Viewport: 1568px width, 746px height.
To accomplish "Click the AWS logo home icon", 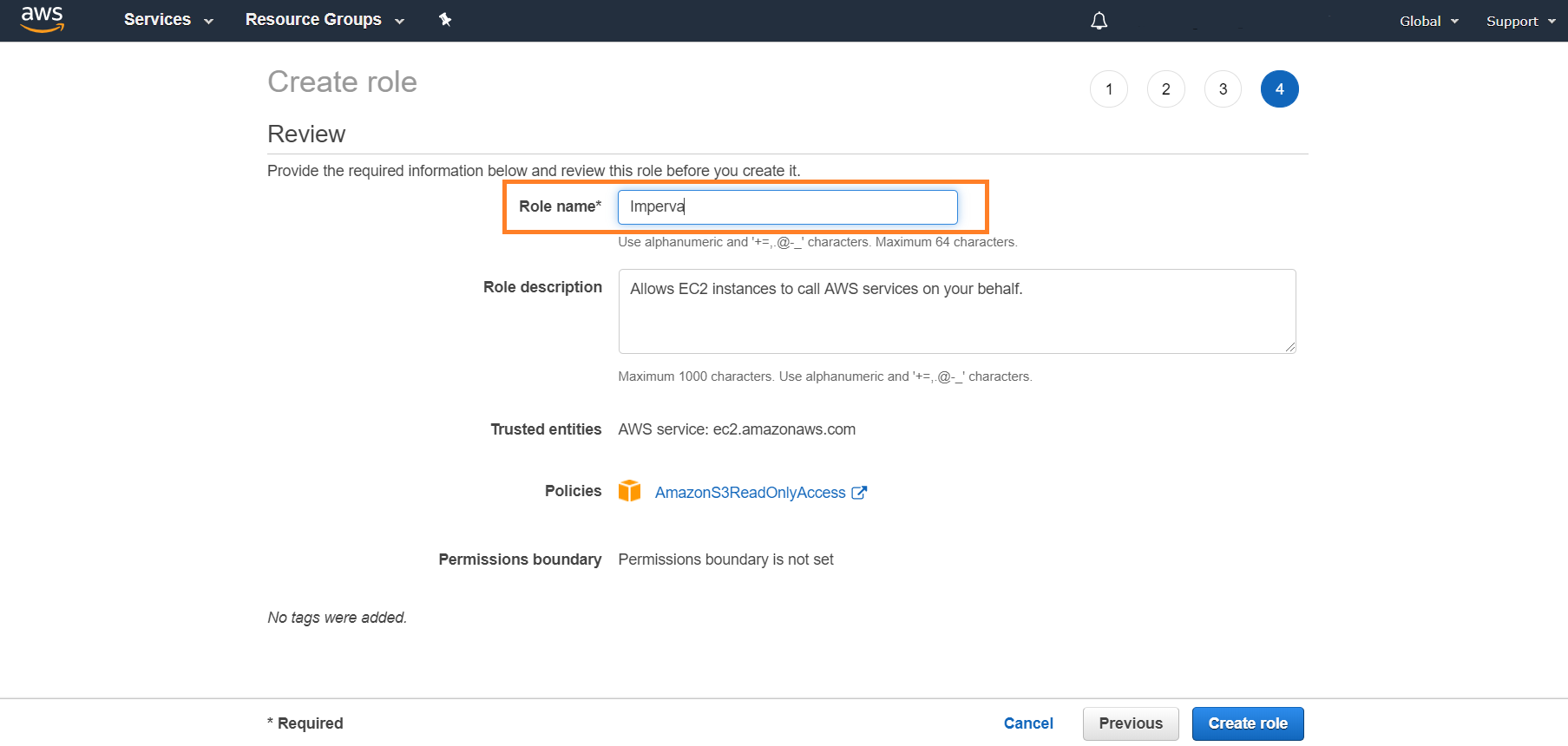I will (42, 19).
